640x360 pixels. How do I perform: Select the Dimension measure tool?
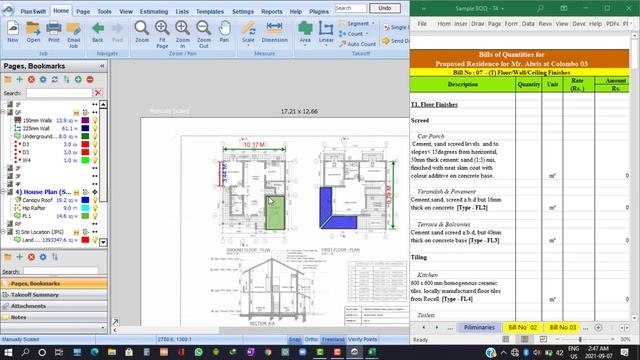[x=274, y=31]
